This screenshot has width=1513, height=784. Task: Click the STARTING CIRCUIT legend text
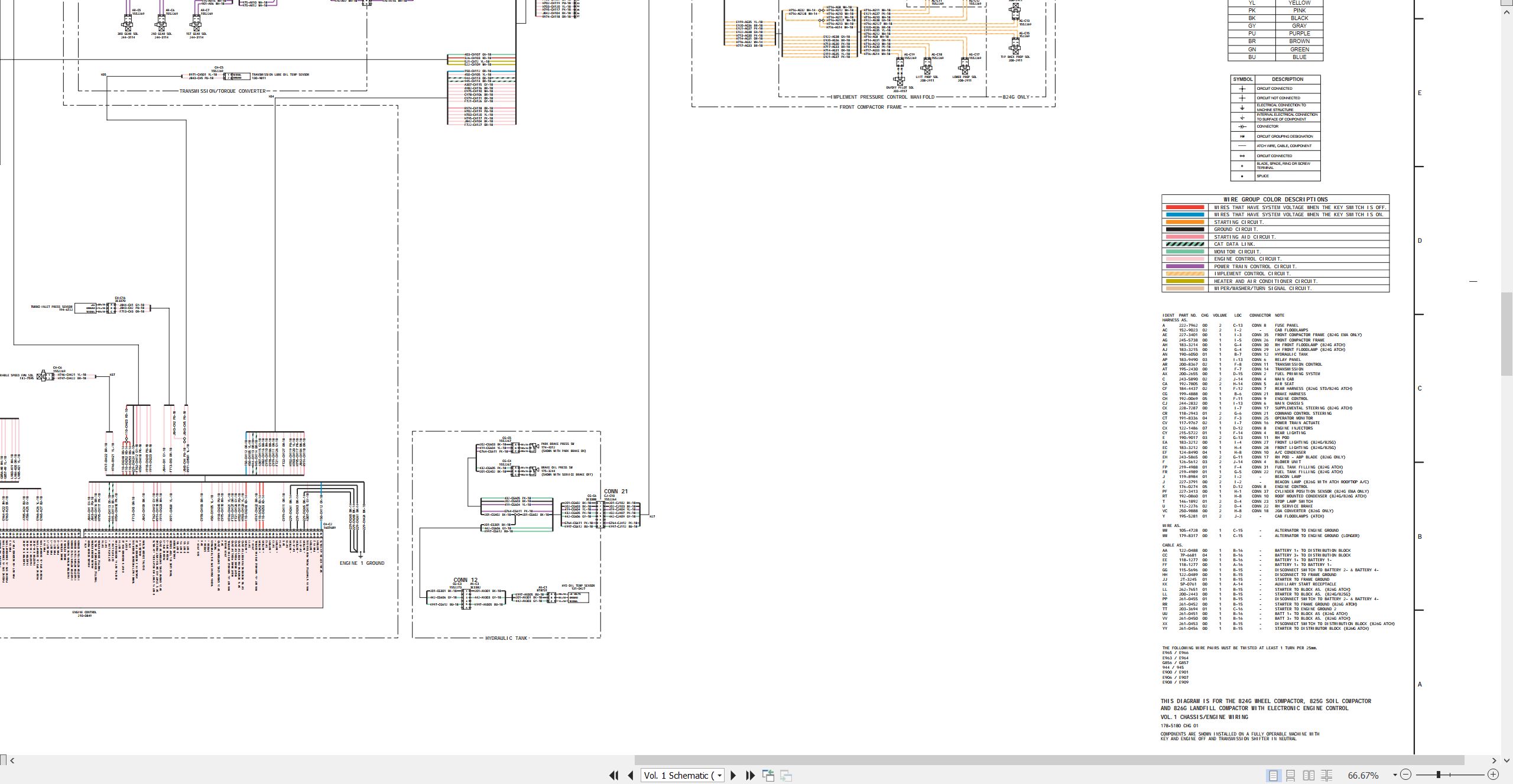click(x=1239, y=222)
